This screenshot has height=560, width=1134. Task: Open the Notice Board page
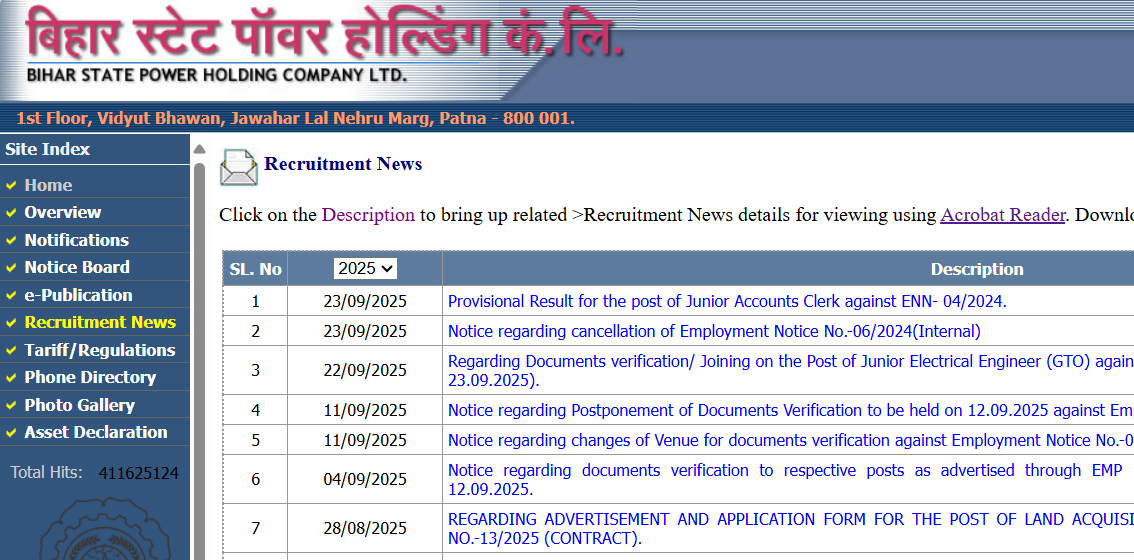77,267
